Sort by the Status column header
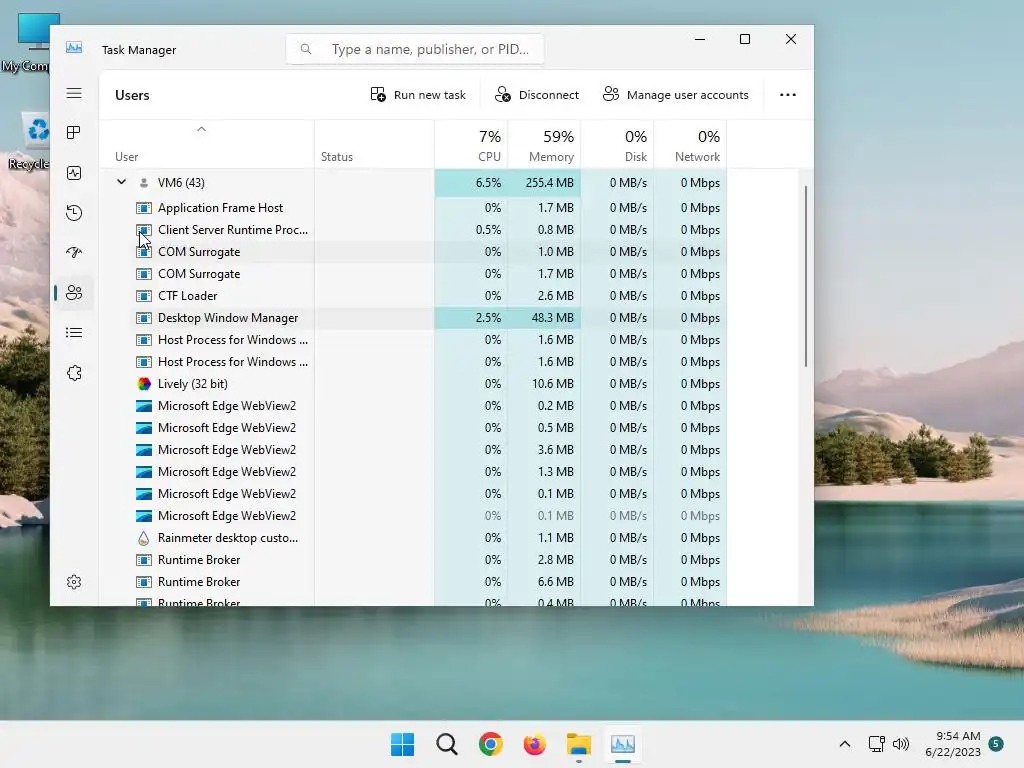This screenshot has width=1024, height=768. (374, 145)
